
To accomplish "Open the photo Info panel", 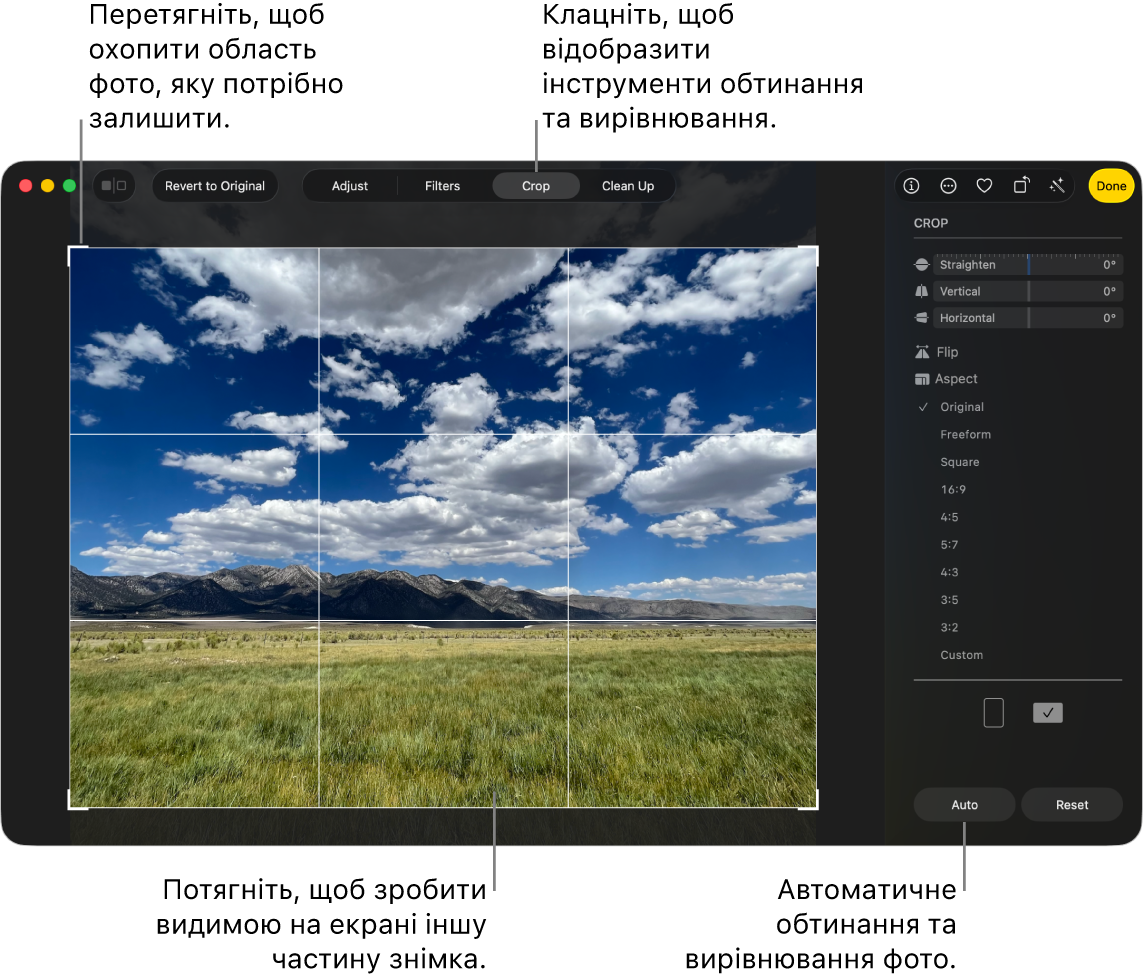I will [x=911, y=186].
